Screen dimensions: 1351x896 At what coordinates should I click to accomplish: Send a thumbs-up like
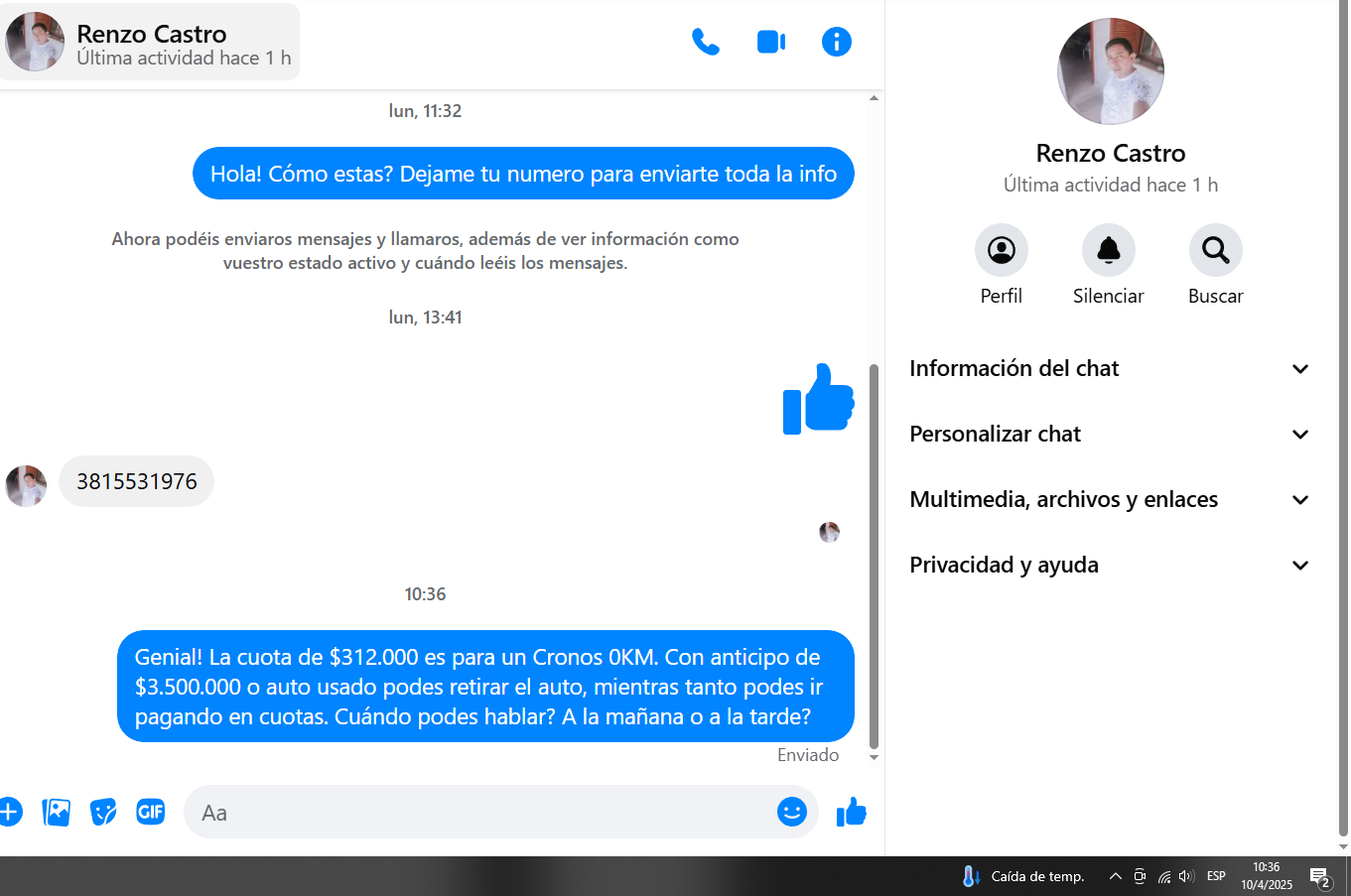click(x=851, y=812)
